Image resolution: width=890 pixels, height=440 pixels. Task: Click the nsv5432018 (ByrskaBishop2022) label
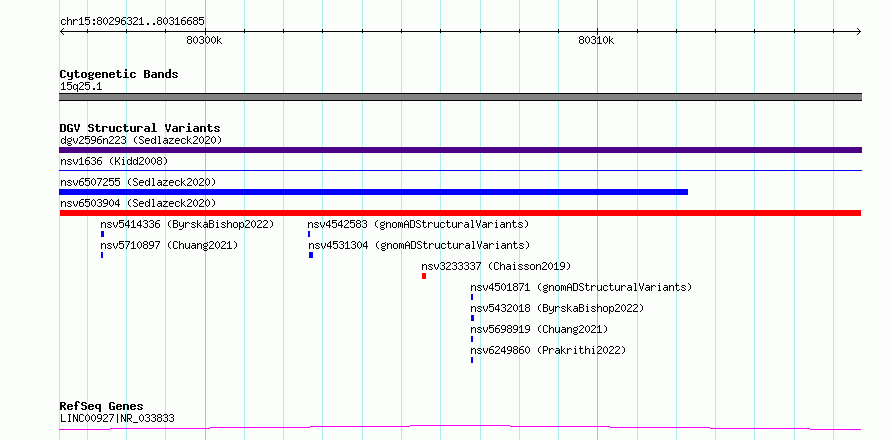pyautogui.click(x=557, y=308)
